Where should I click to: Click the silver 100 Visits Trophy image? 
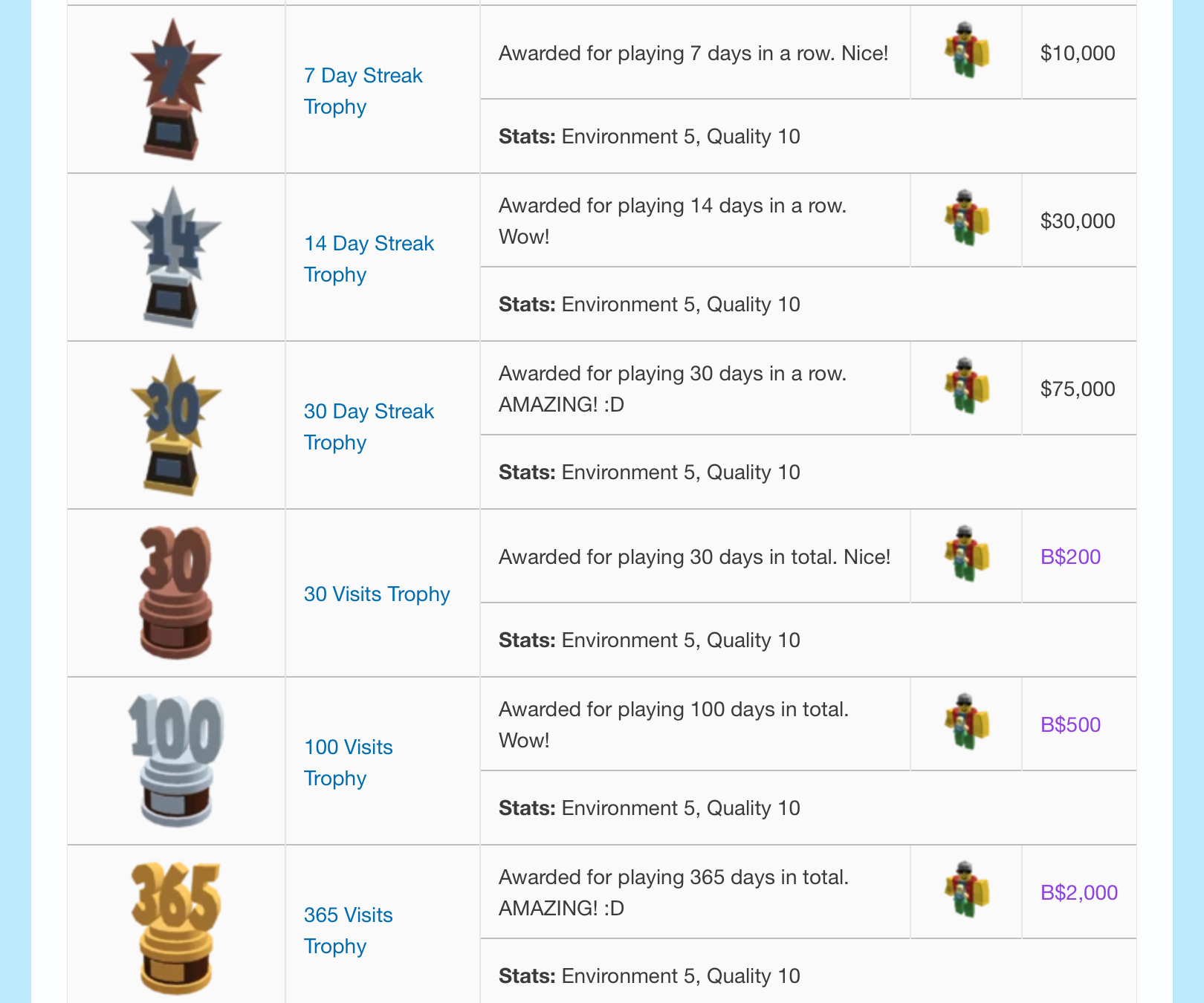pos(176,761)
